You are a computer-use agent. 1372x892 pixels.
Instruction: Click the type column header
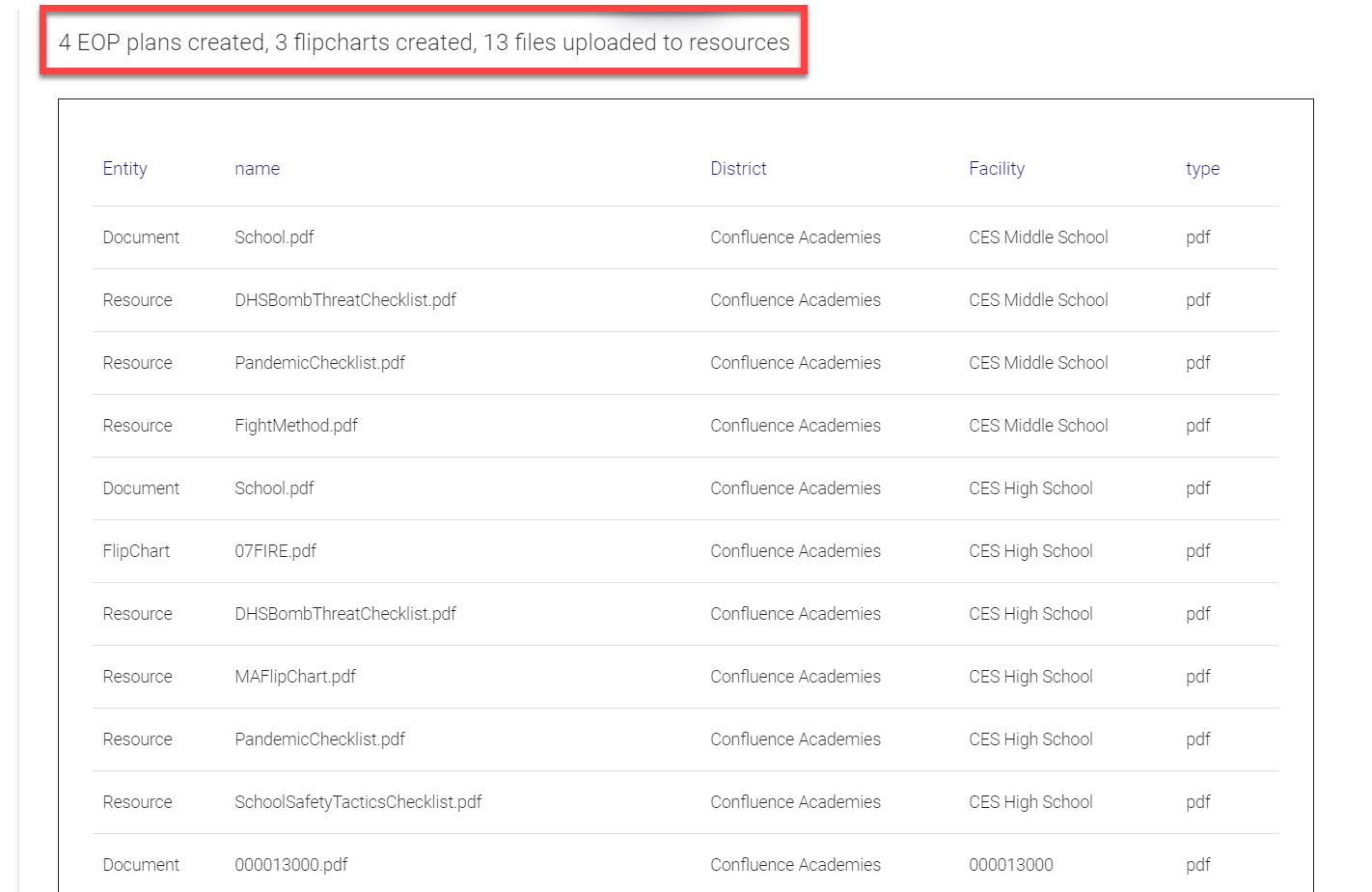coord(1202,169)
